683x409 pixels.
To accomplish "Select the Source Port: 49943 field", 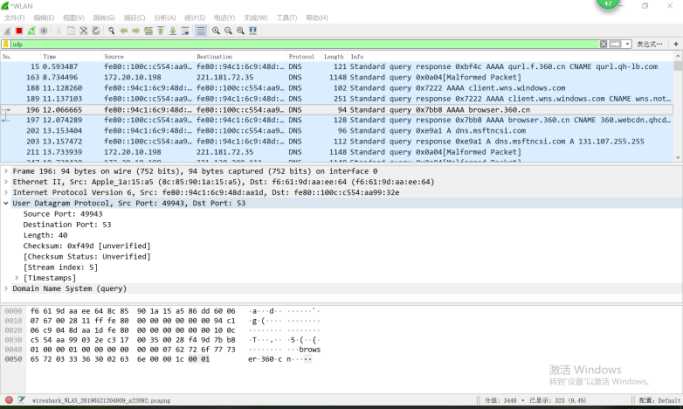I will click(x=63, y=214).
